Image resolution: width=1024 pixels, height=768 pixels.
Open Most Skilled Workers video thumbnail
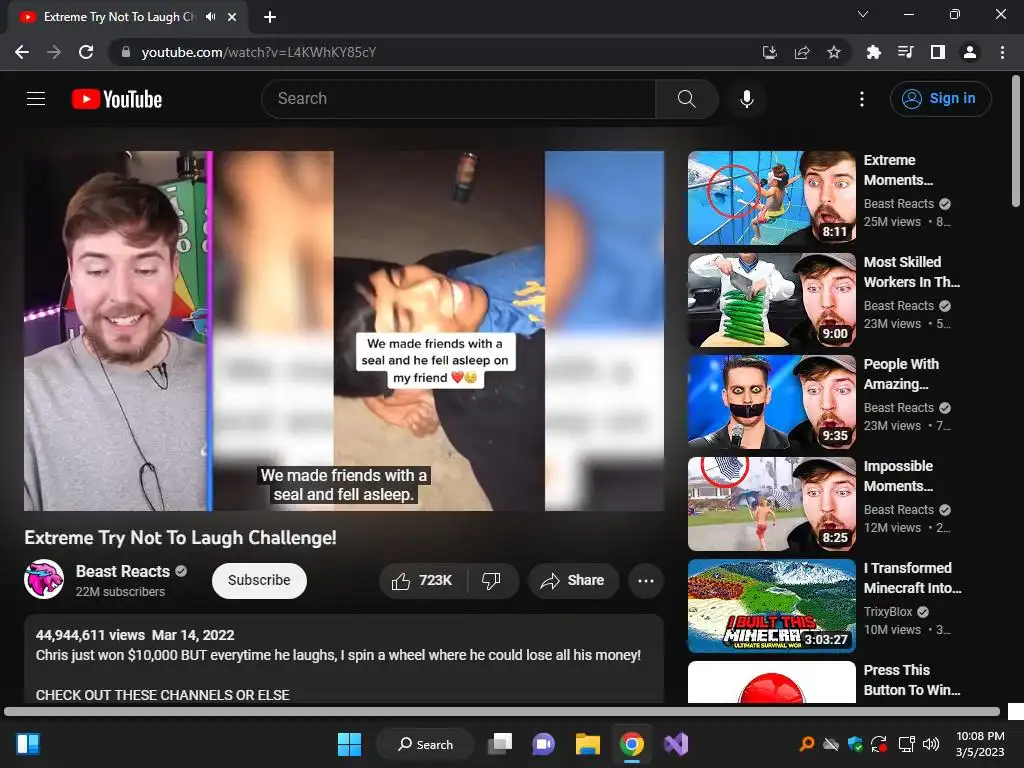[771, 300]
